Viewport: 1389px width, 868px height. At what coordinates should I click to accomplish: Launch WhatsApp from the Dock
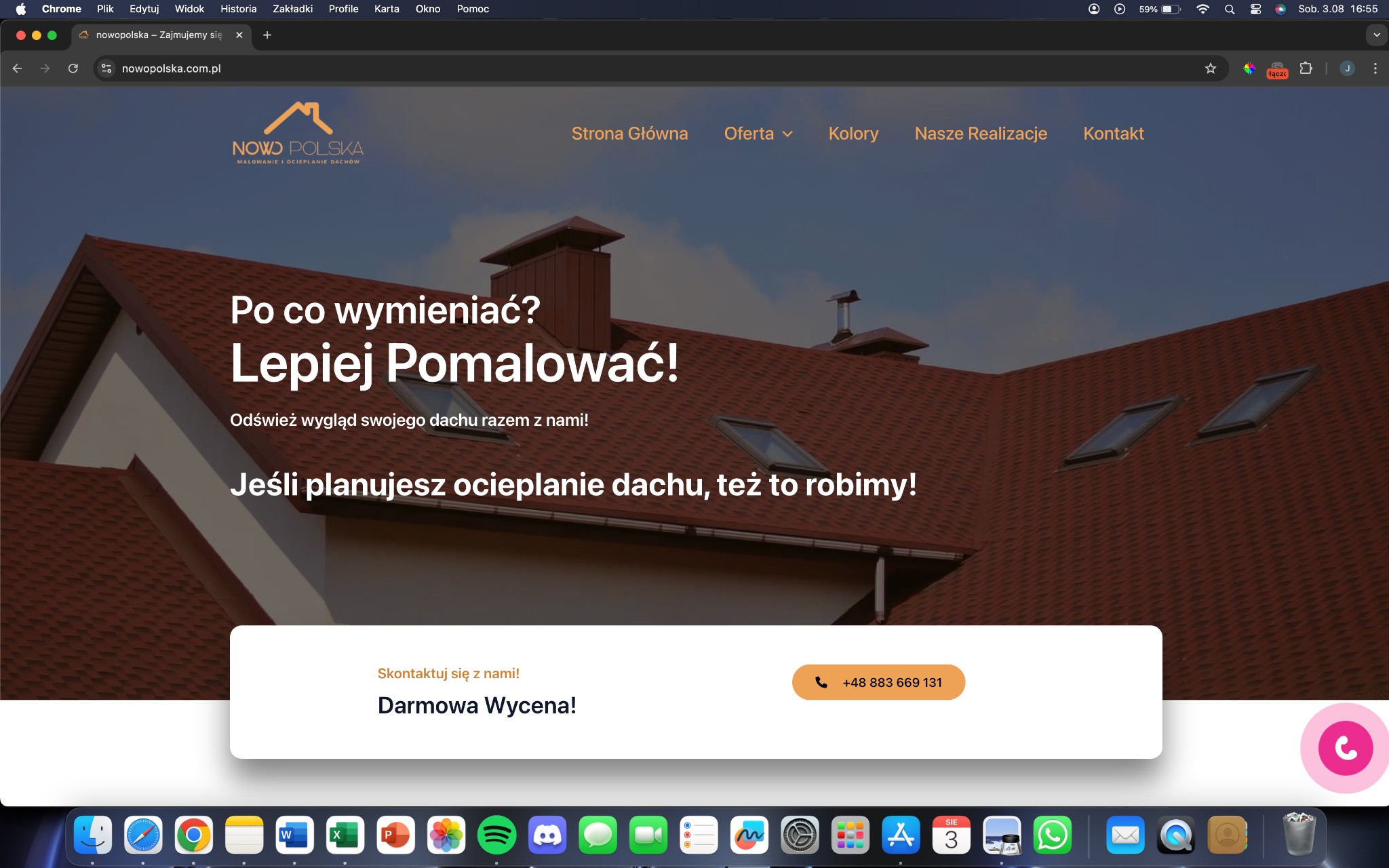(x=1051, y=835)
